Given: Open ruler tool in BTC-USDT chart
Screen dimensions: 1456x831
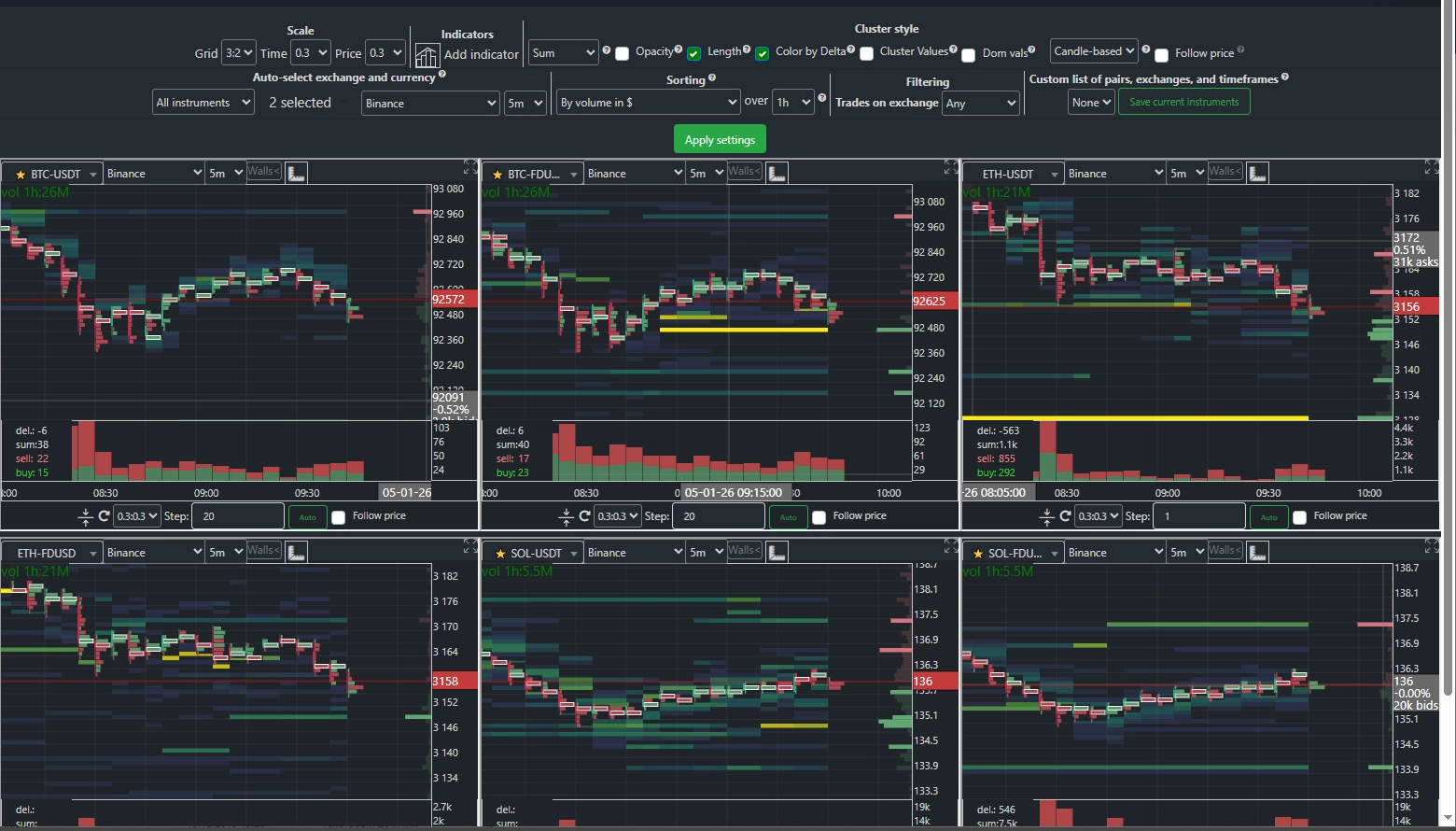Looking at the screenshot, I should [x=296, y=173].
